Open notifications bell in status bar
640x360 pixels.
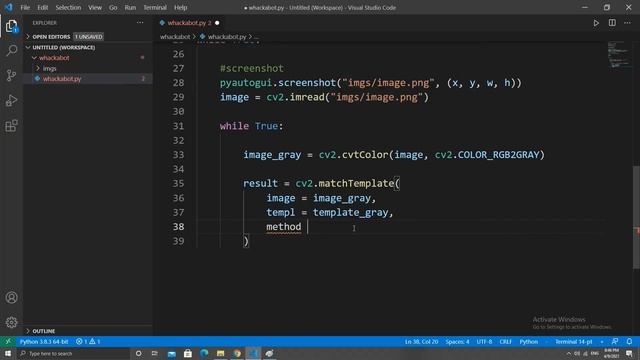click(629, 341)
